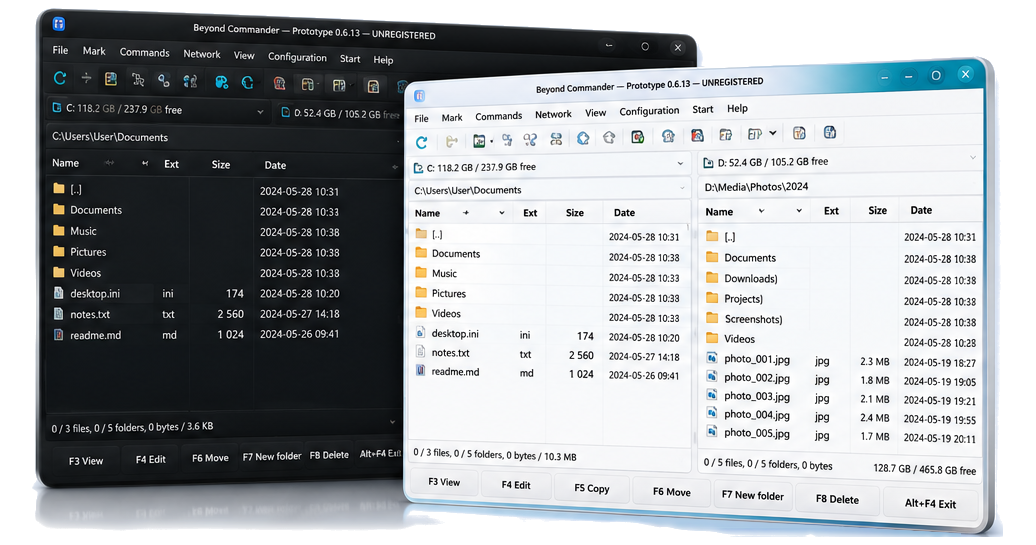This screenshot has height=545, width=1036.
Task: Select Videos folder in light left panel
Action: [446, 313]
